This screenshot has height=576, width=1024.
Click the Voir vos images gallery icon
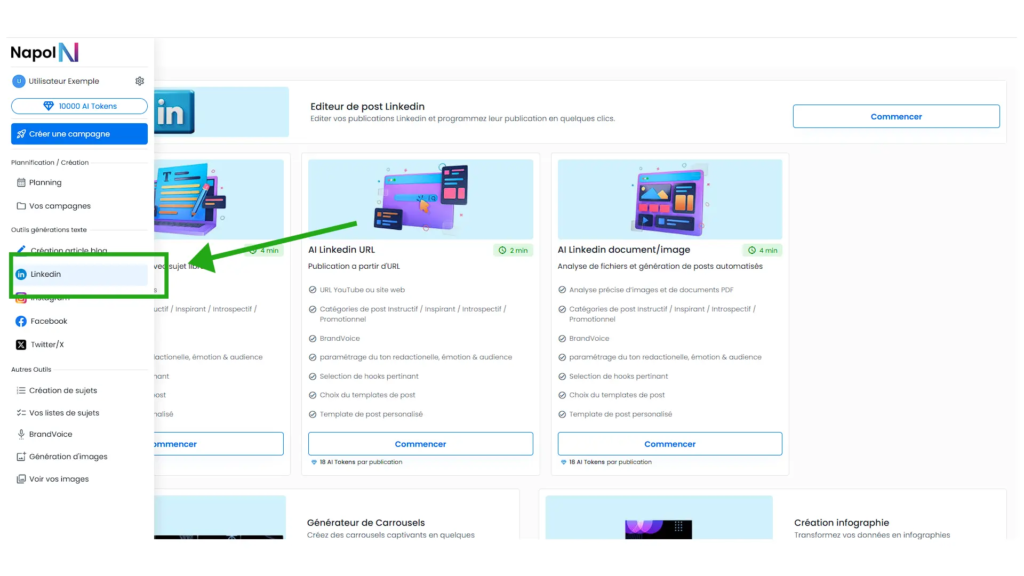click(21, 479)
